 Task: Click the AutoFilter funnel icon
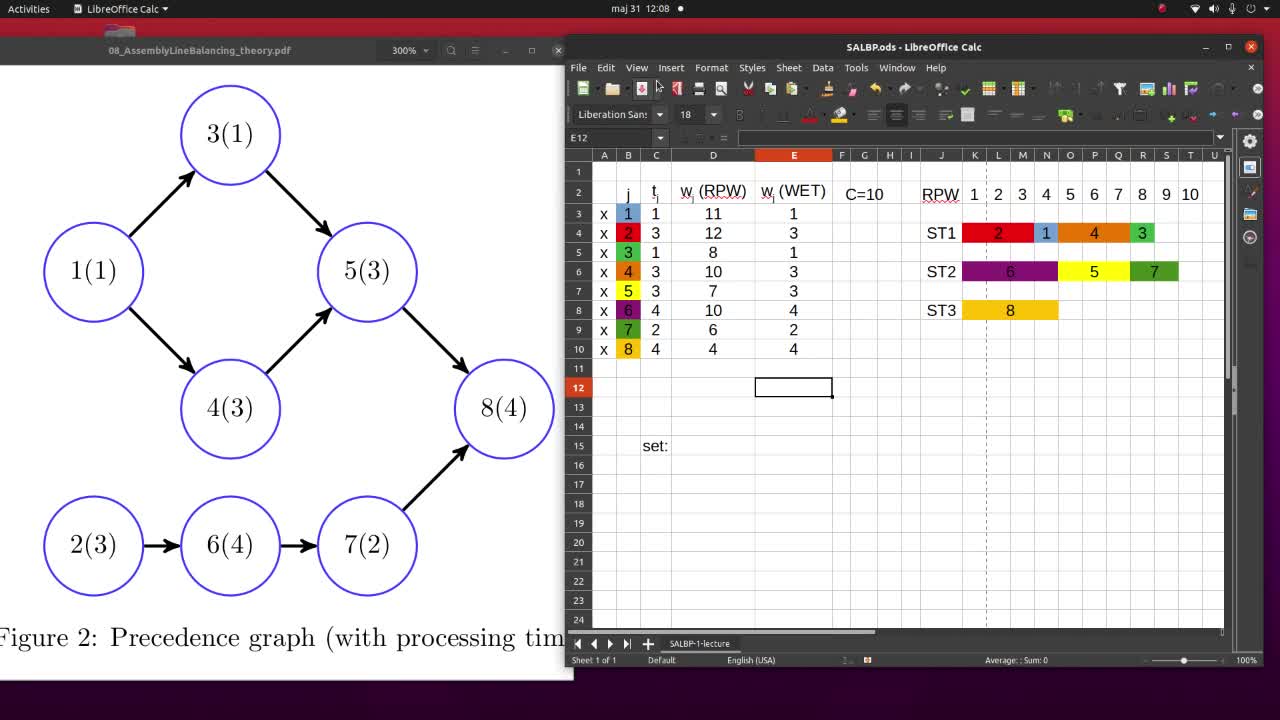(x=1120, y=89)
